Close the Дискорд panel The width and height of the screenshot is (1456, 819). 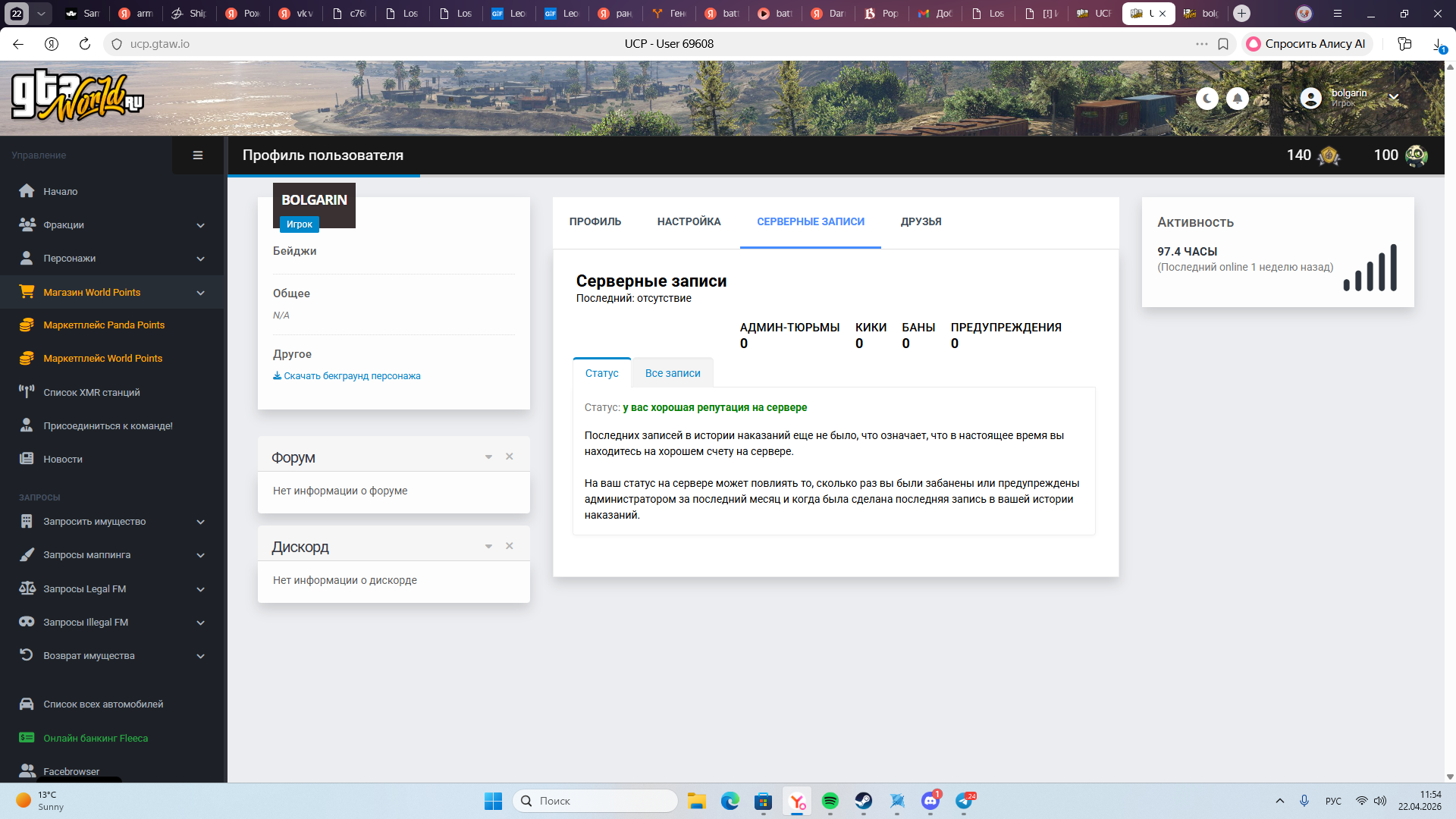[510, 546]
